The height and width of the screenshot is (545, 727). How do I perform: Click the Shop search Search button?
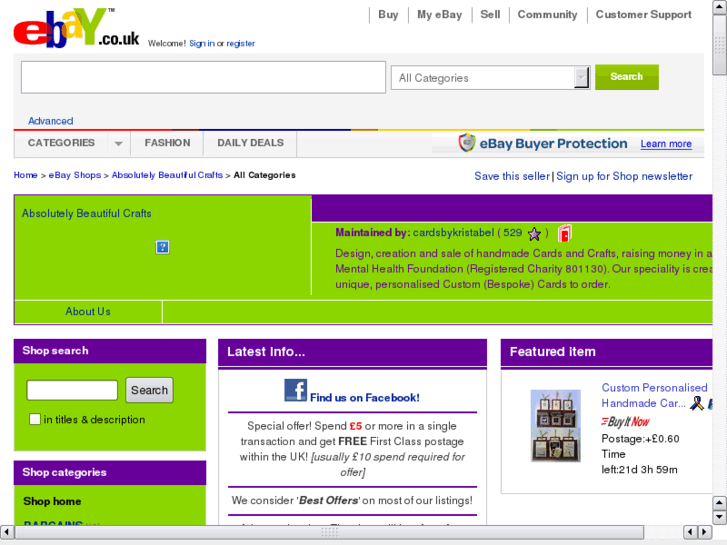pos(149,390)
